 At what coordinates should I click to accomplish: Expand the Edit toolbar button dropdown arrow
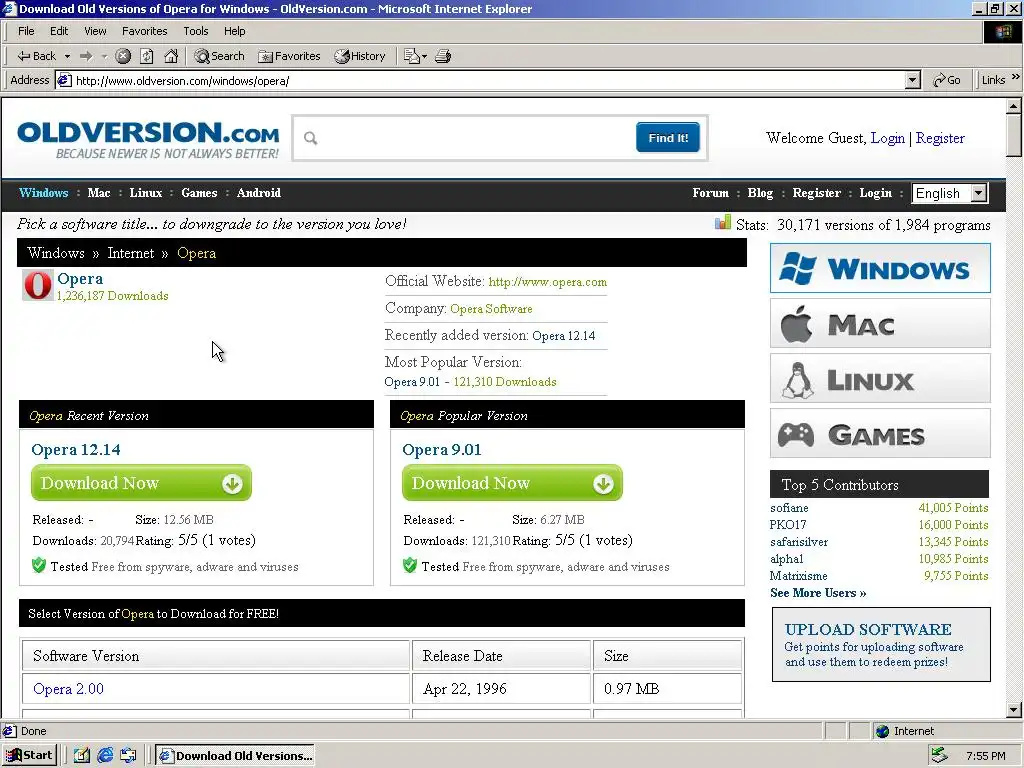424,57
